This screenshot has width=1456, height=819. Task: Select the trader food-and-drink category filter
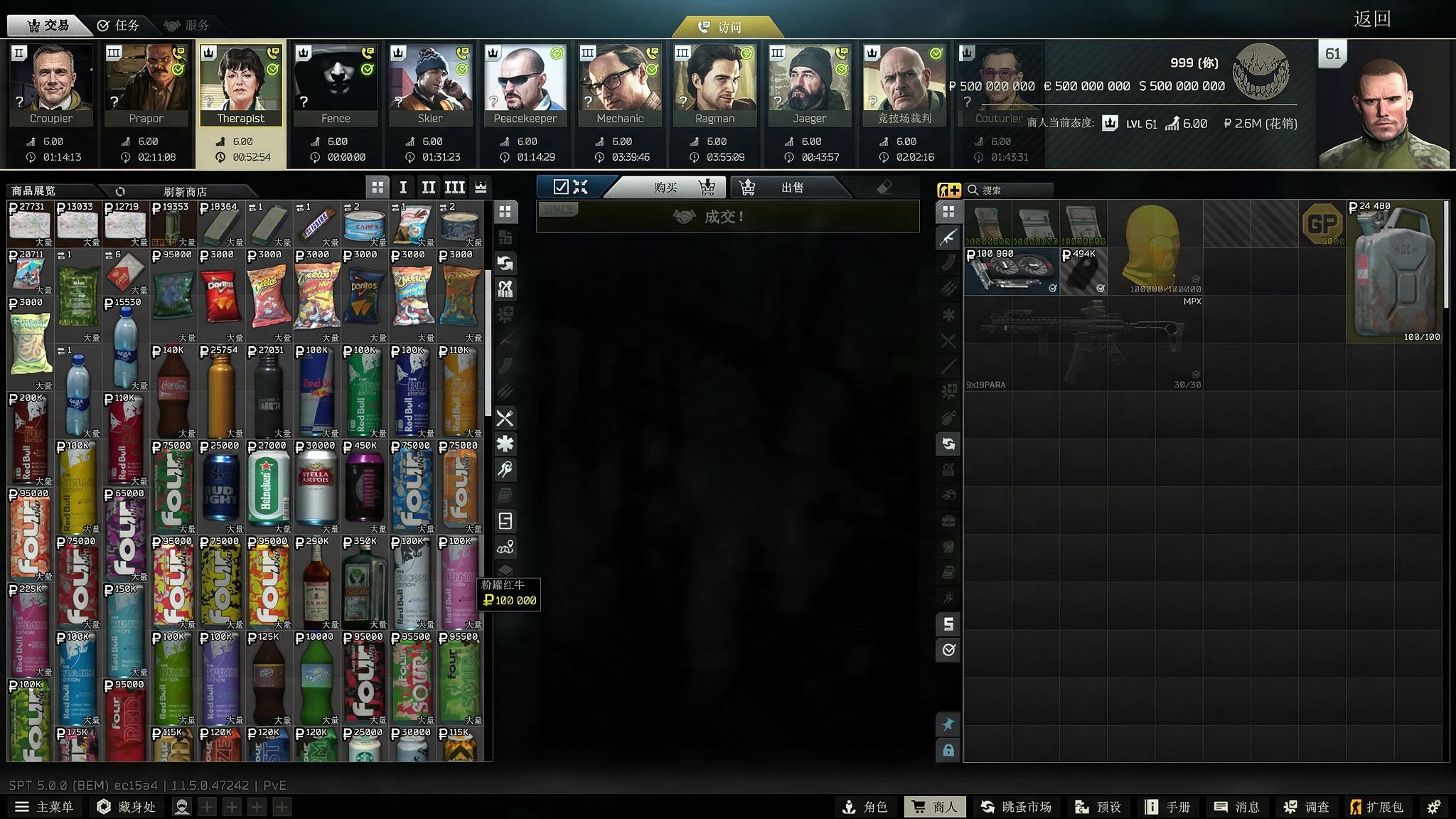click(505, 419)
